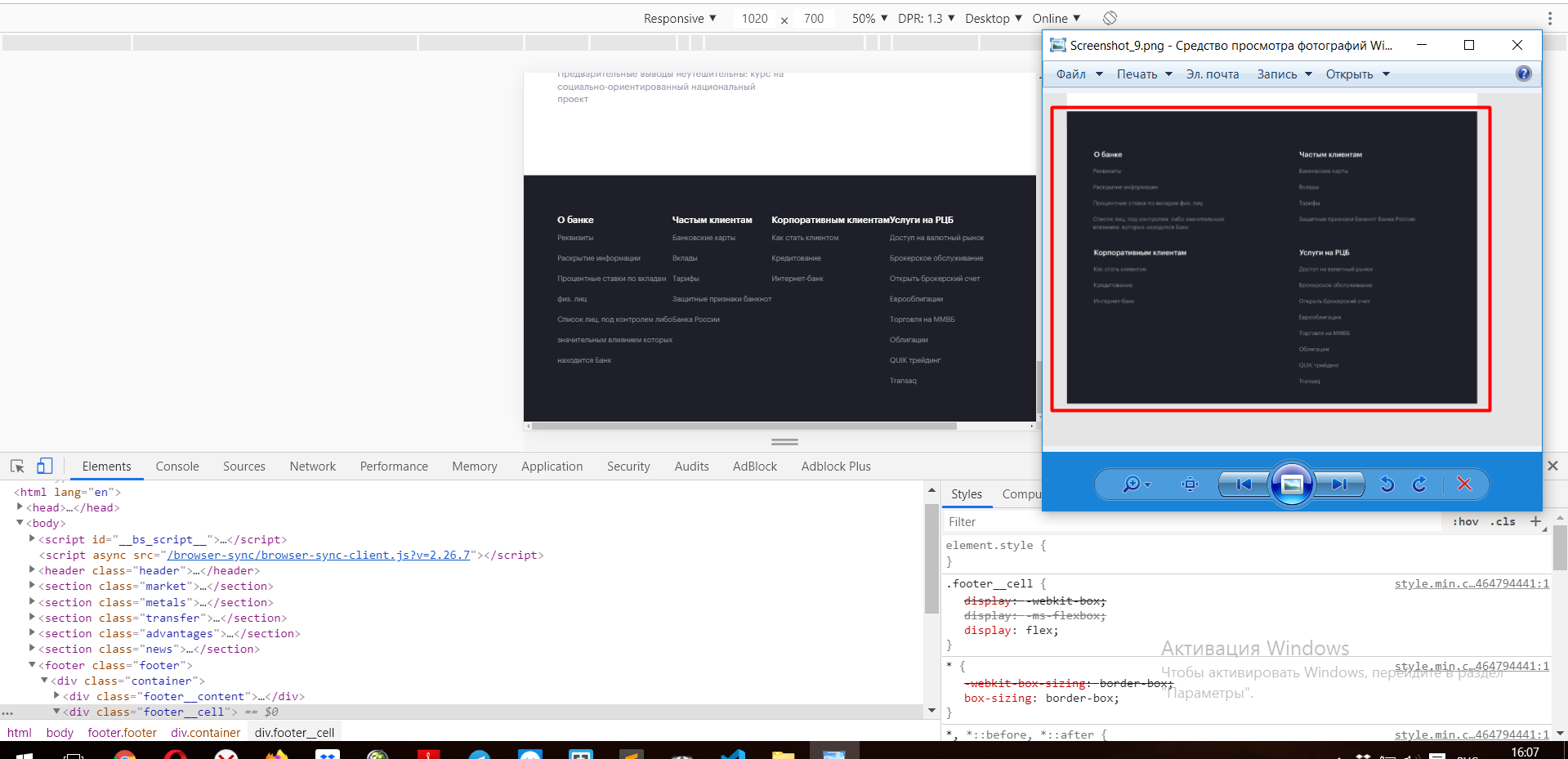
Task: Click the Elements panel scroll-down arrow
Action: coord(931,711)
